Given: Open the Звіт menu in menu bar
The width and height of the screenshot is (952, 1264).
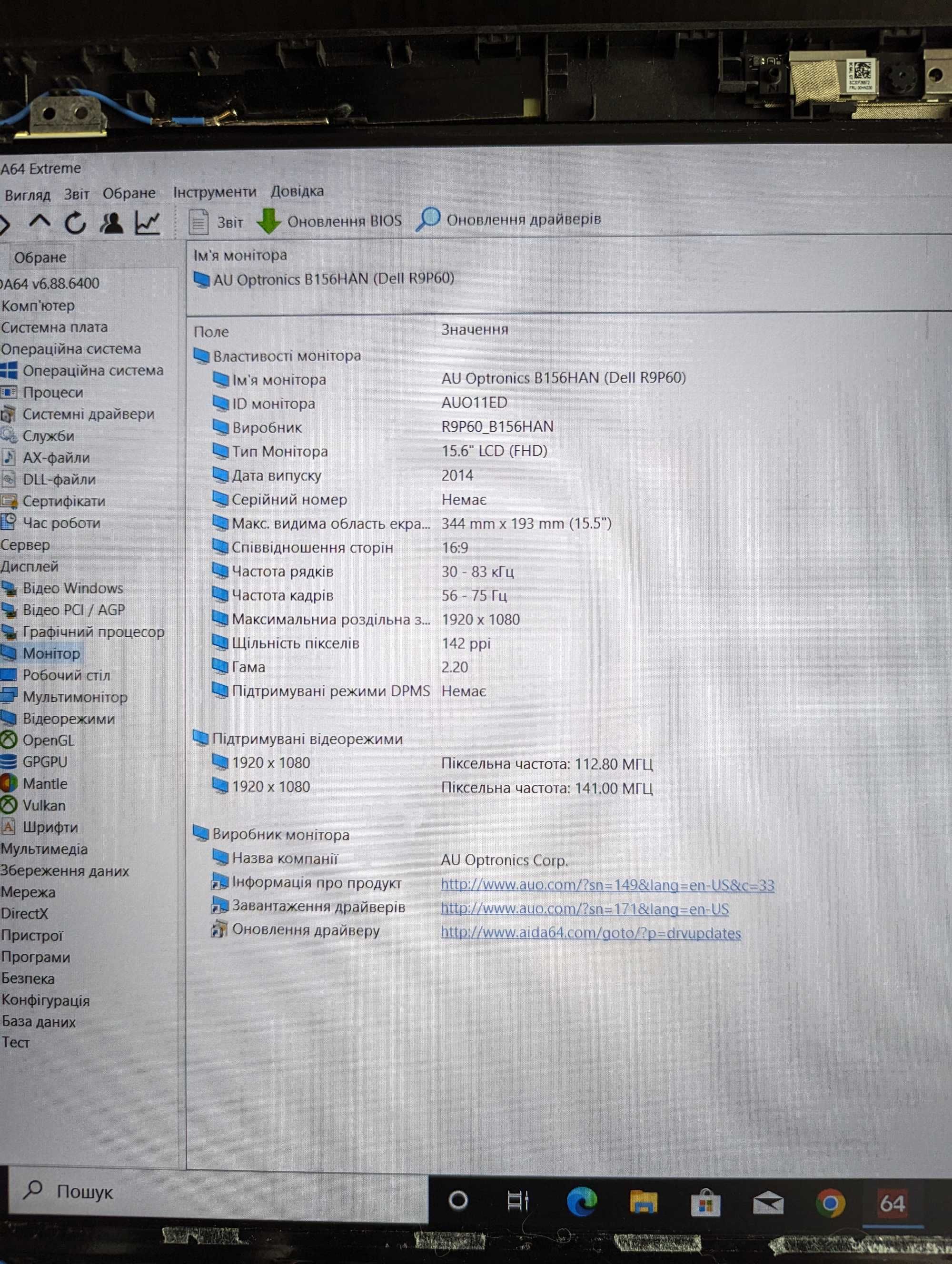Looking at the screenshot, I should click(77, 194).
